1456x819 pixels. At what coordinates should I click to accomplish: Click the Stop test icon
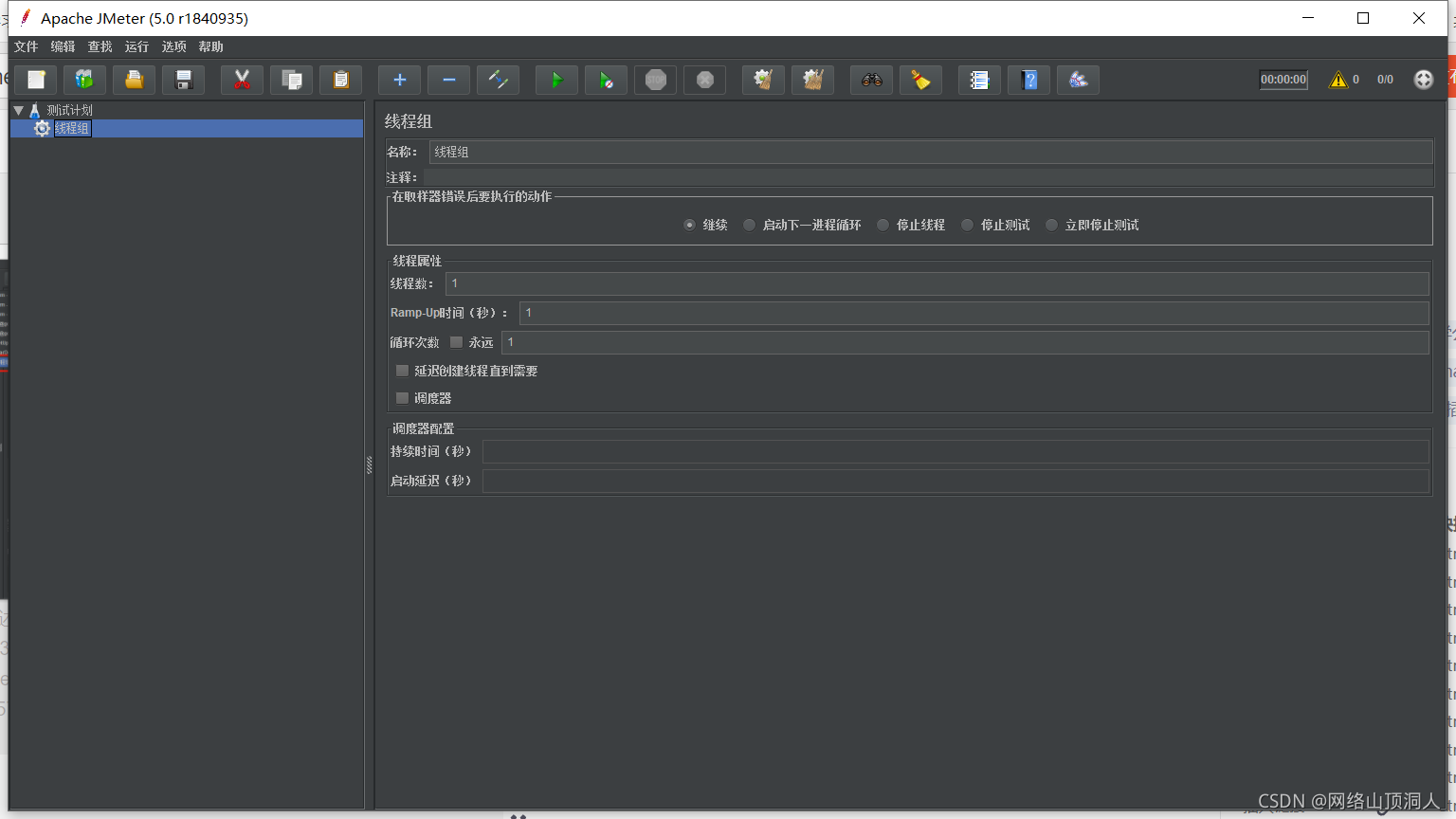point(656,80)
